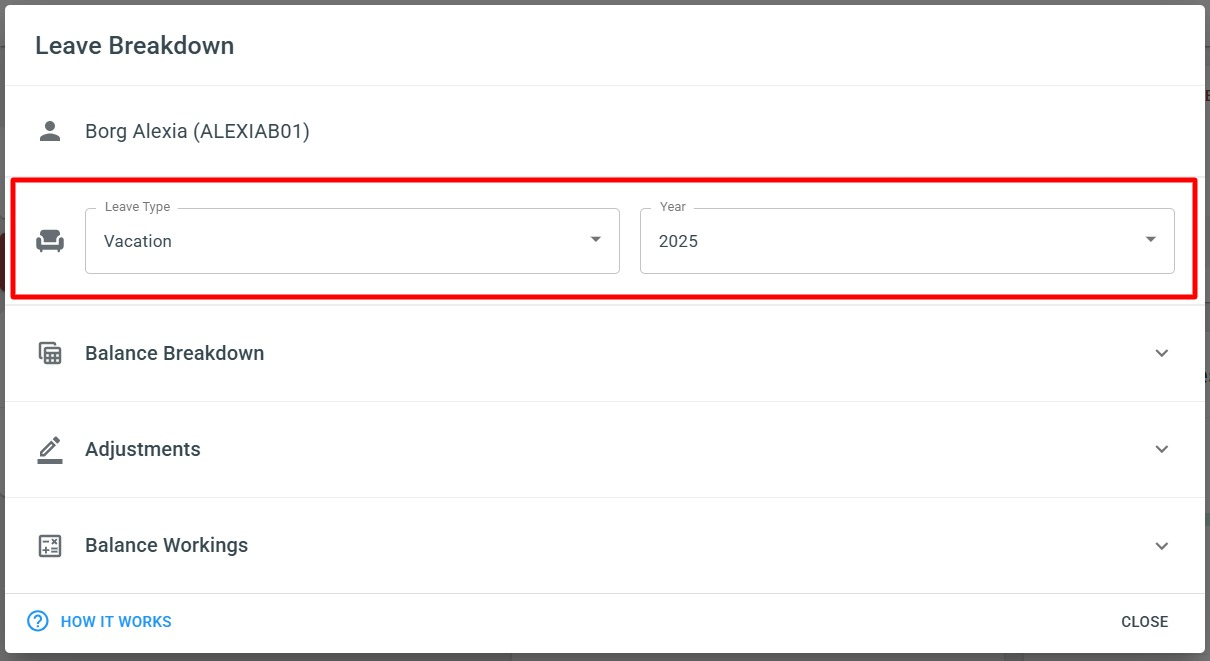Screen dimensions: 1210x661
Task: Click the person icon beside Borg Alexia
Action: [49, 131]
